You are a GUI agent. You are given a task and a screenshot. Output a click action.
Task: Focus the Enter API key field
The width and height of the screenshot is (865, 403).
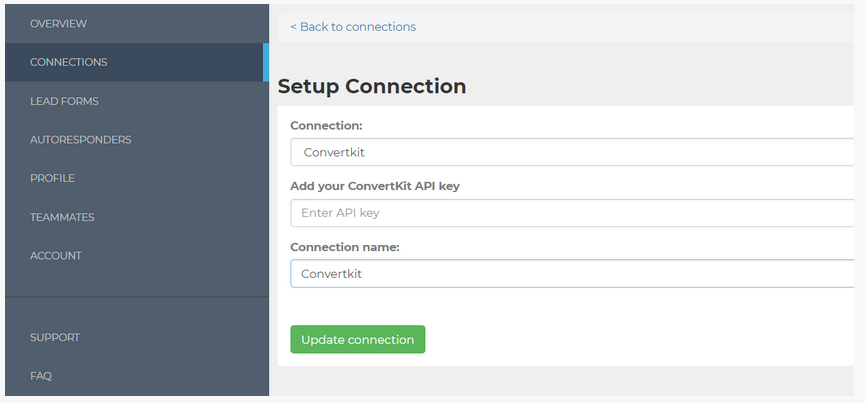572,213
